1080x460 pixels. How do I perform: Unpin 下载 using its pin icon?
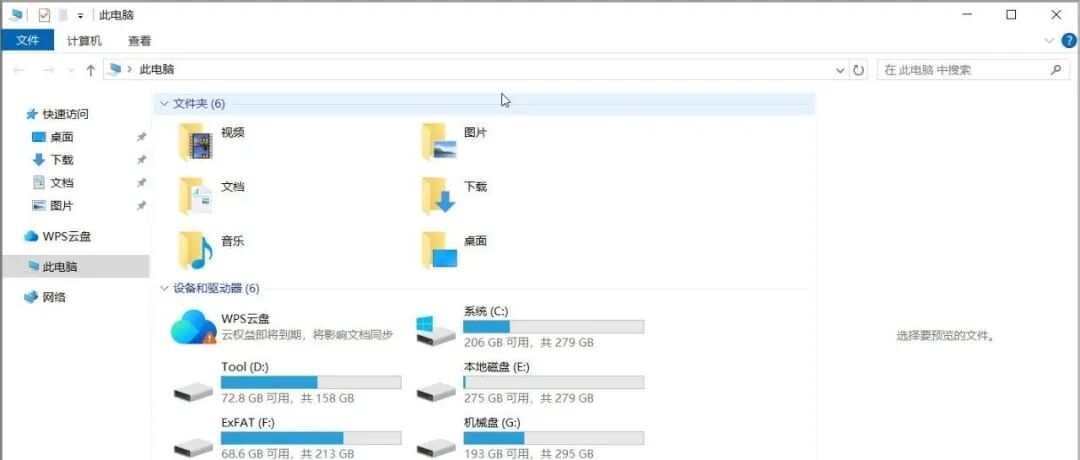tap(141, 160)
